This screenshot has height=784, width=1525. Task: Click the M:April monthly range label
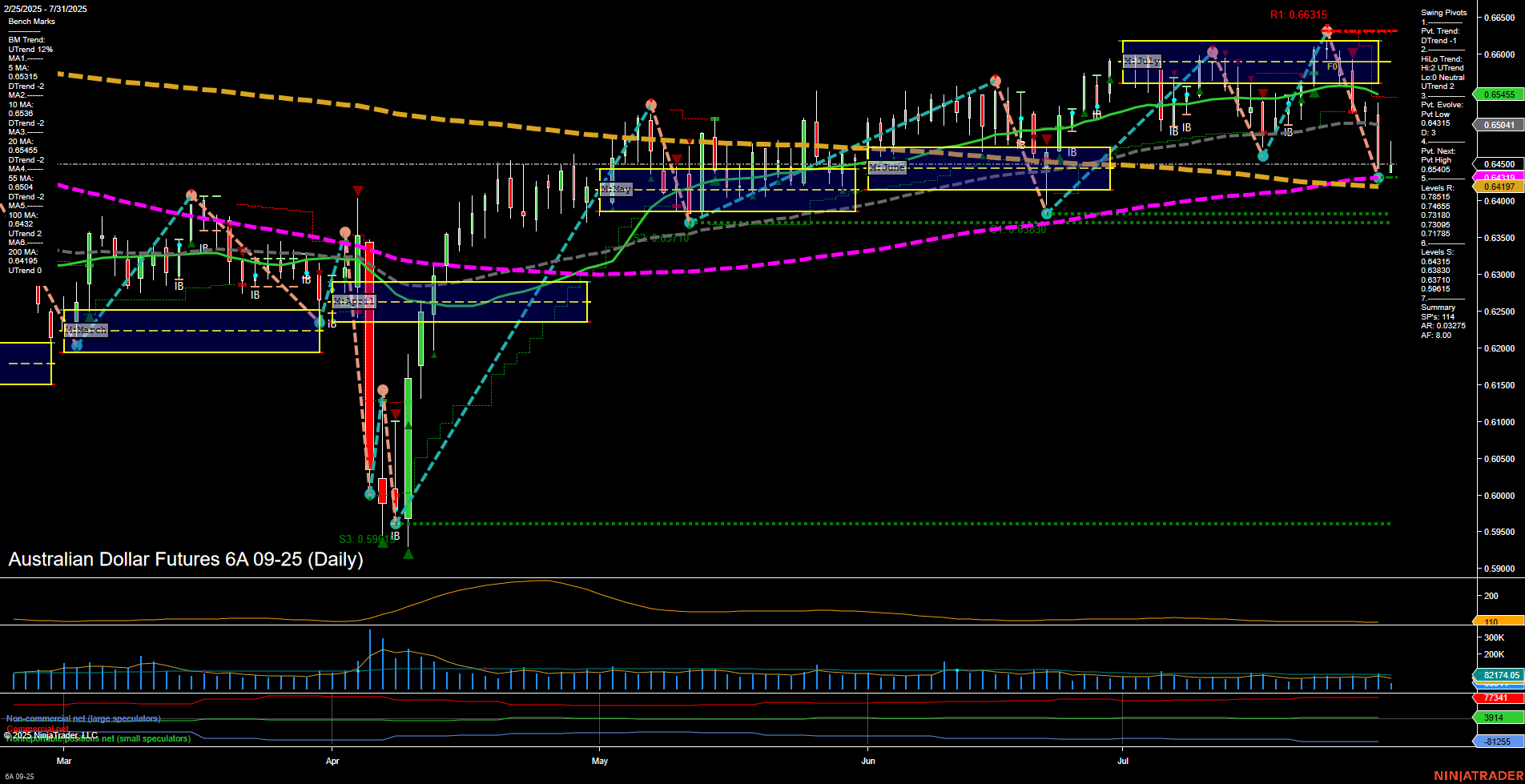[x=354, y=301]
